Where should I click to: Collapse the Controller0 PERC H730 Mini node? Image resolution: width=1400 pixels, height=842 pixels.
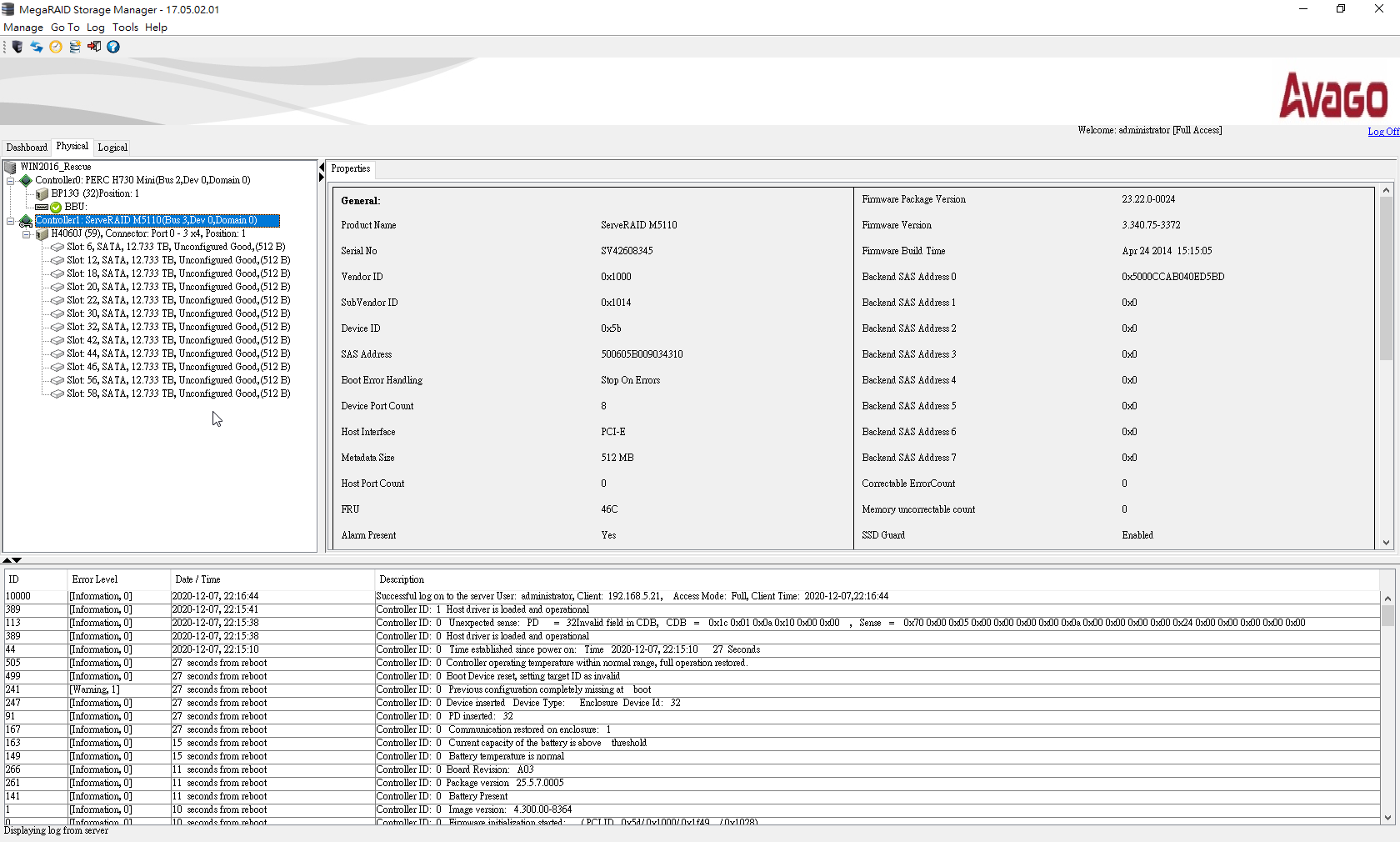point(11,181)
